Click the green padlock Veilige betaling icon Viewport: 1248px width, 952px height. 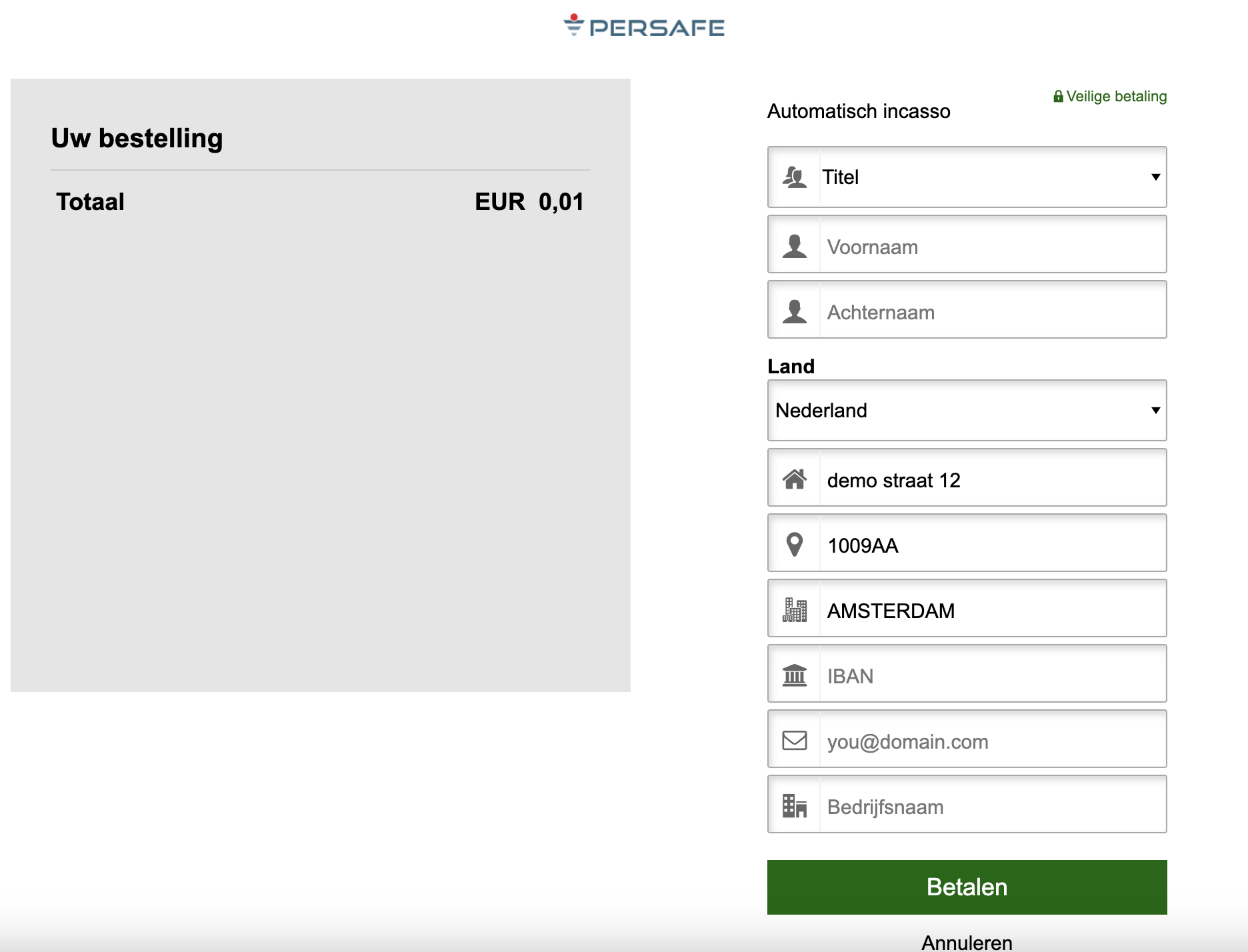point(1058,96)
